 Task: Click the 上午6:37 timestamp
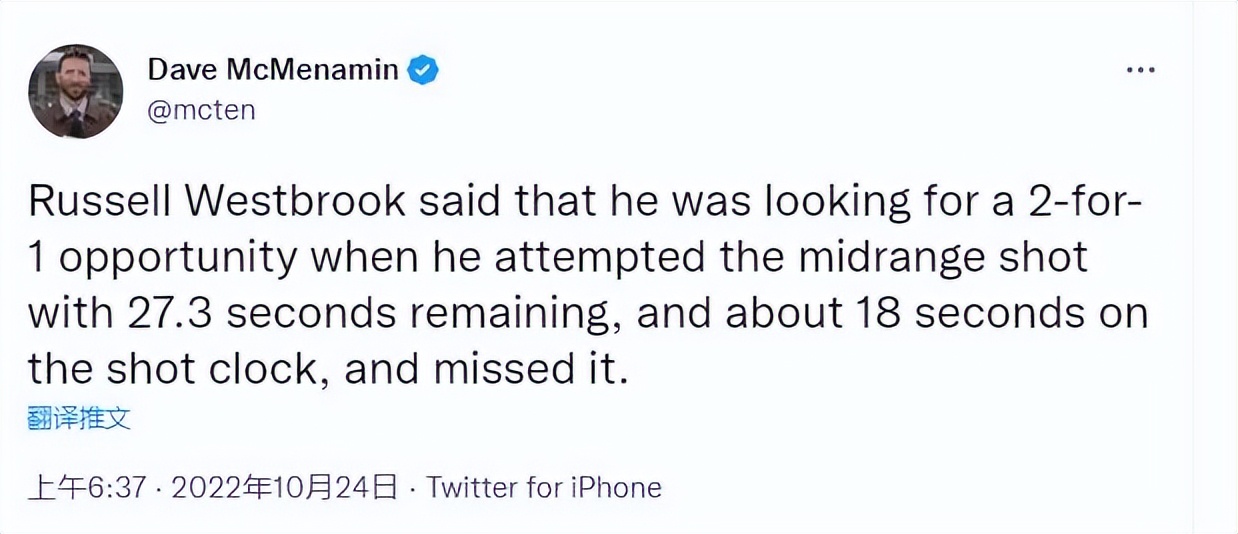point(89,487)
